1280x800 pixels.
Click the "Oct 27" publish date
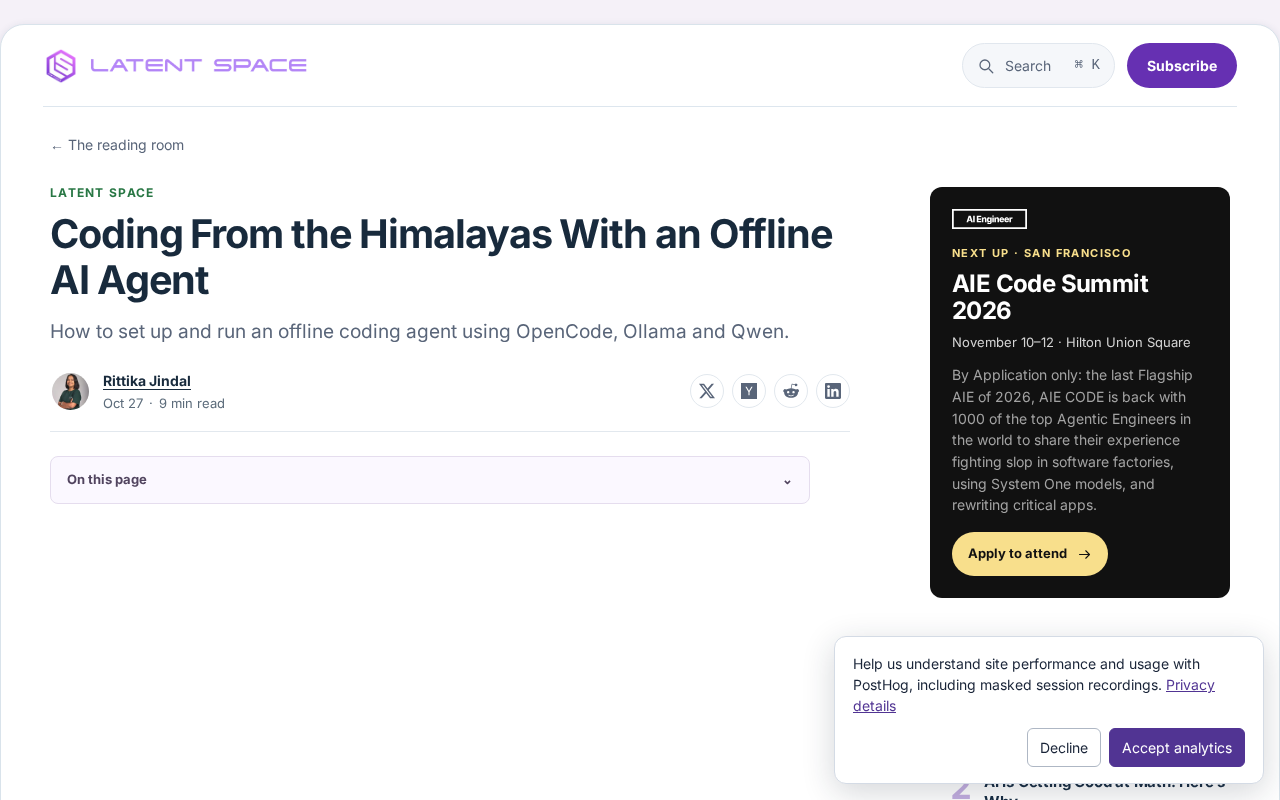tap(123, 403)
